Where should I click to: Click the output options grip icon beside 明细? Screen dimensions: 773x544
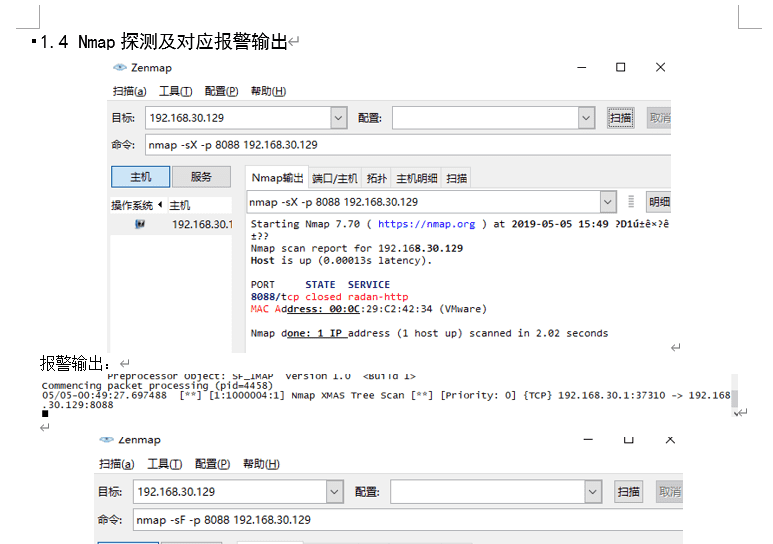pyautogui.click(x=631, y=202)
